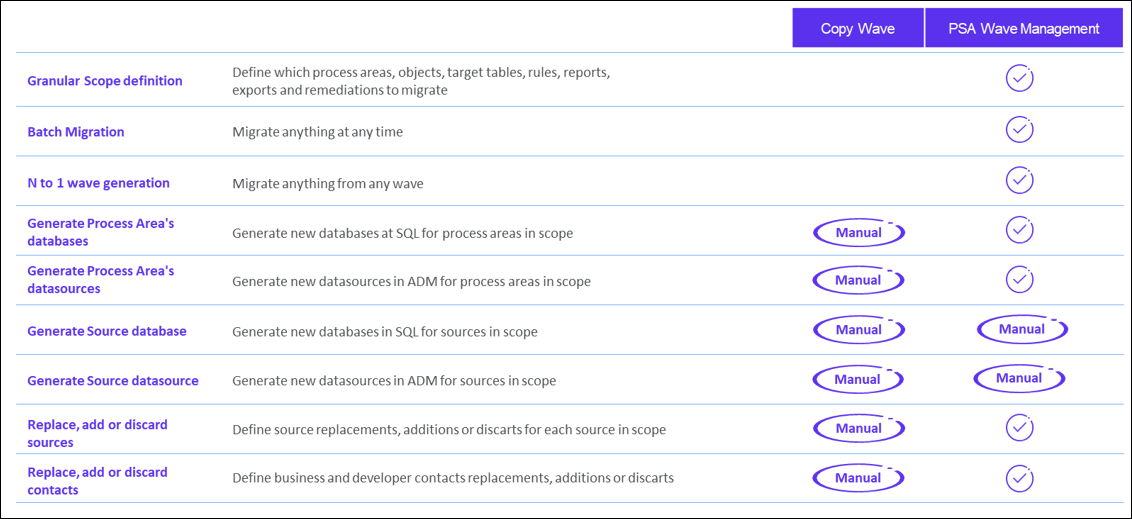Click the checkmark icon for Granular Scope definition
1132x519 pixels.
[x=1019, y=78]
